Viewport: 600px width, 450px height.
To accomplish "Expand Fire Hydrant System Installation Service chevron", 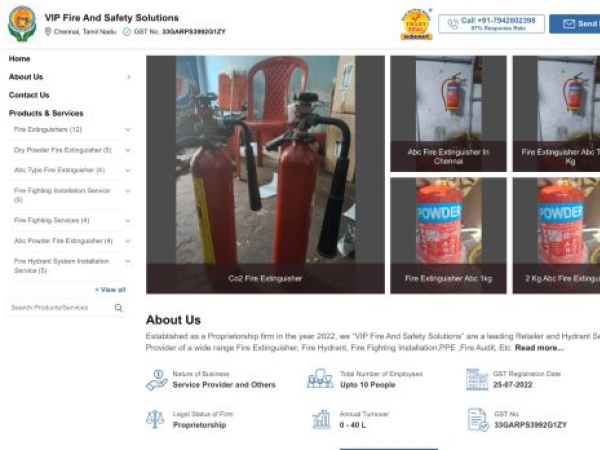I will [128, 261].
